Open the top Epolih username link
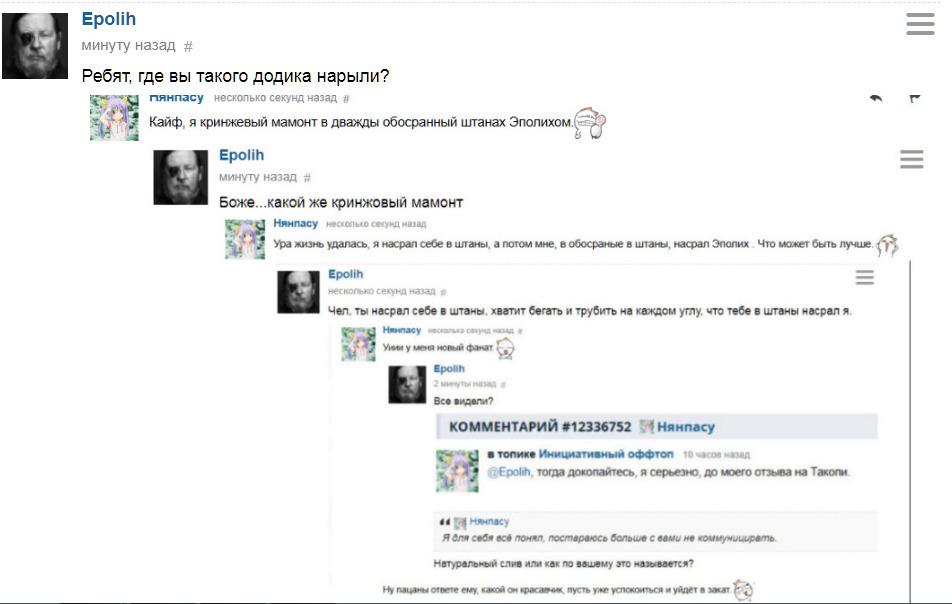The width and height of the screenshot is (952, 604). pyautogui.click(x=109, y=19)
